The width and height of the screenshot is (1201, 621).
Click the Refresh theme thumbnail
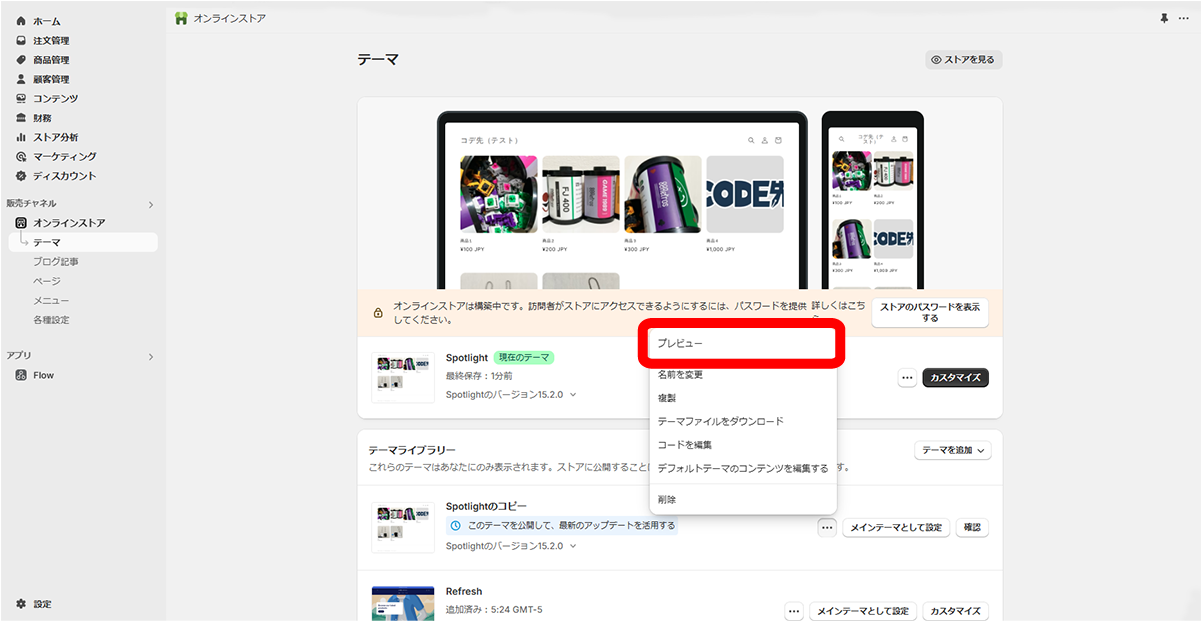coord(403,603)
